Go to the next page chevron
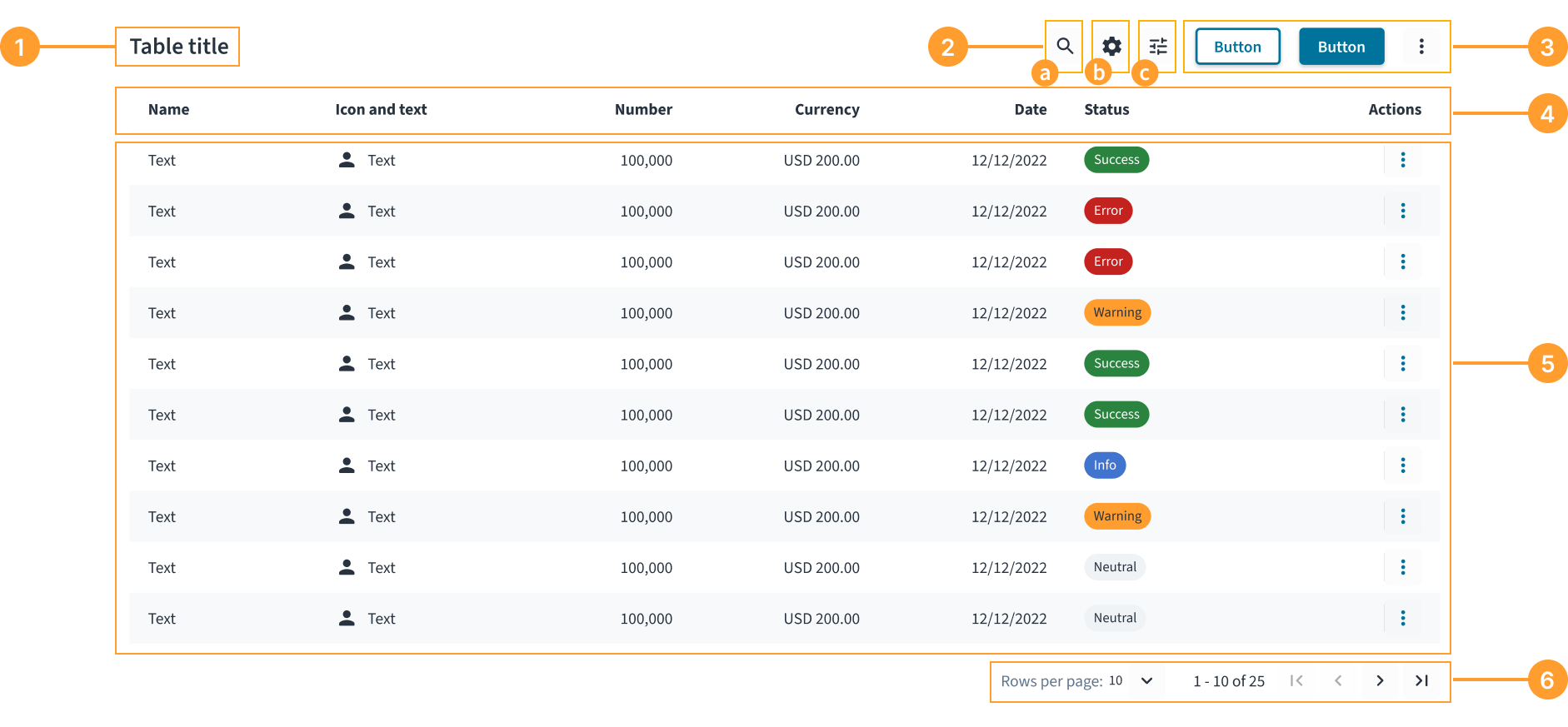The image size is (1568, 727). pos(1380,680)
